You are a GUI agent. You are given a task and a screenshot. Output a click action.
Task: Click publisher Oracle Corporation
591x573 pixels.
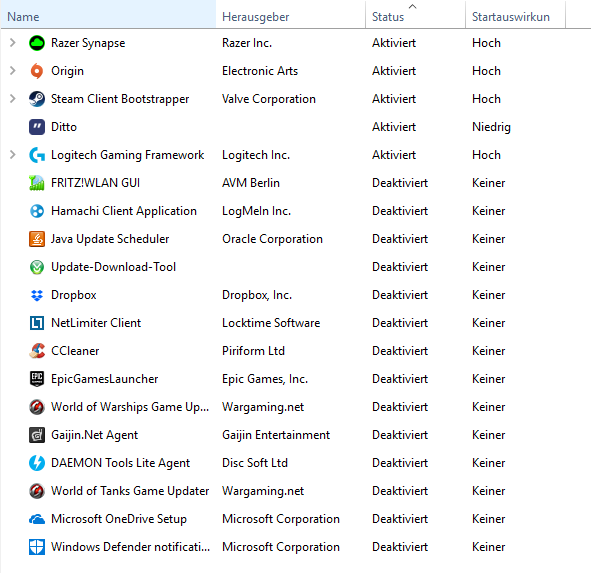coord(272,239)
